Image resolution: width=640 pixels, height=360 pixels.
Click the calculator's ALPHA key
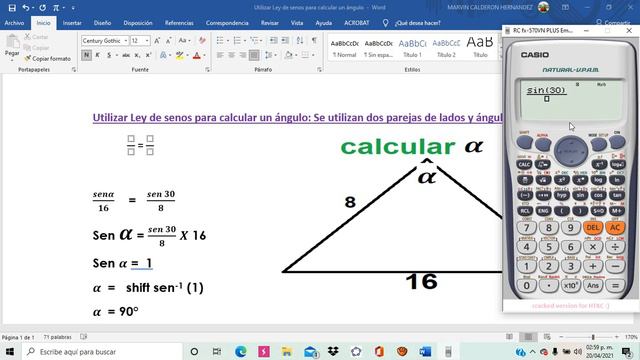coord(543,143)
